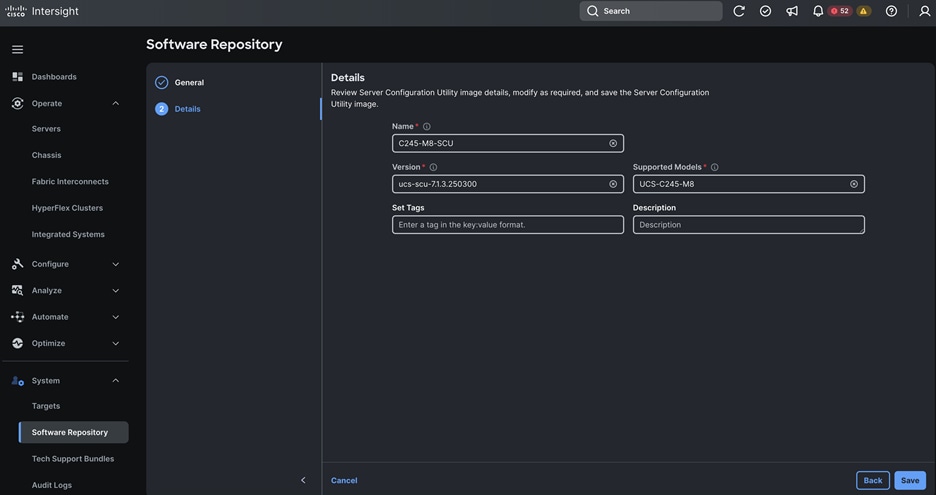Image resolution: width=936 pixels, height=495 pixels.
Task: Click the Search box in header
Action: pyautogui.click(x=651, y=11)
